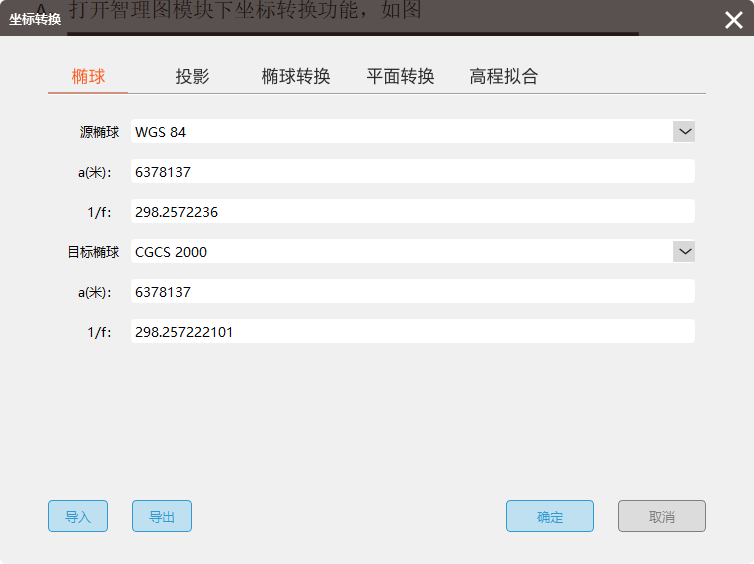Click the WGS 84 source ellipsoid combo box
This screenshot has height=564, width=754.
pyautogui.click(x=400, y=132)
